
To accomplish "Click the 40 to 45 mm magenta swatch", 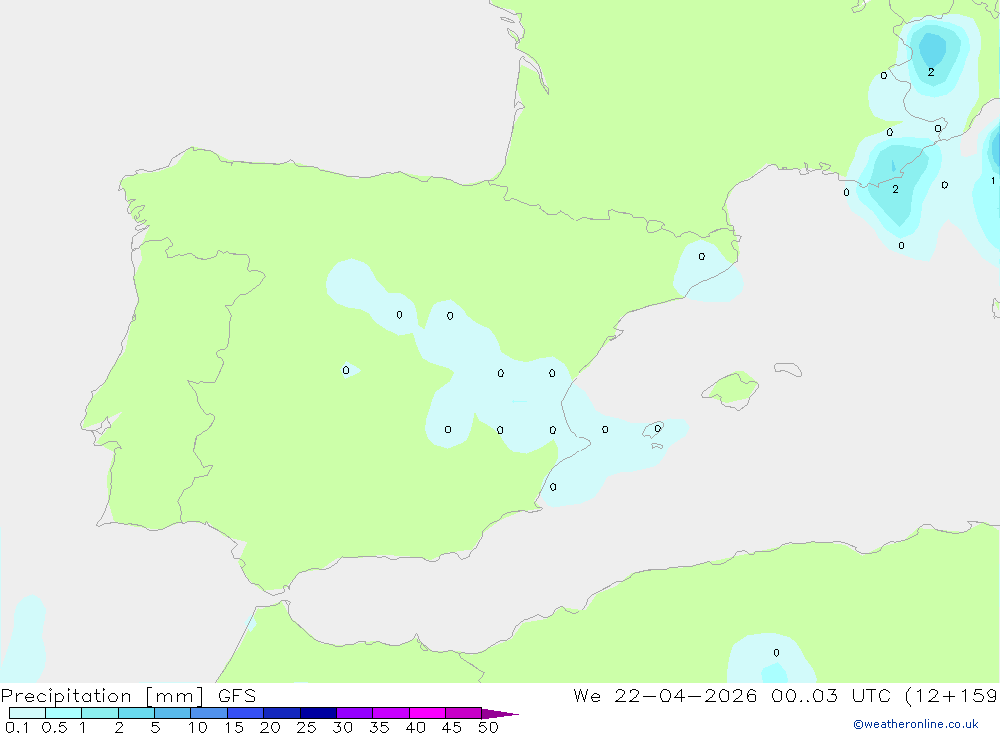I will [x=427, y=713].
